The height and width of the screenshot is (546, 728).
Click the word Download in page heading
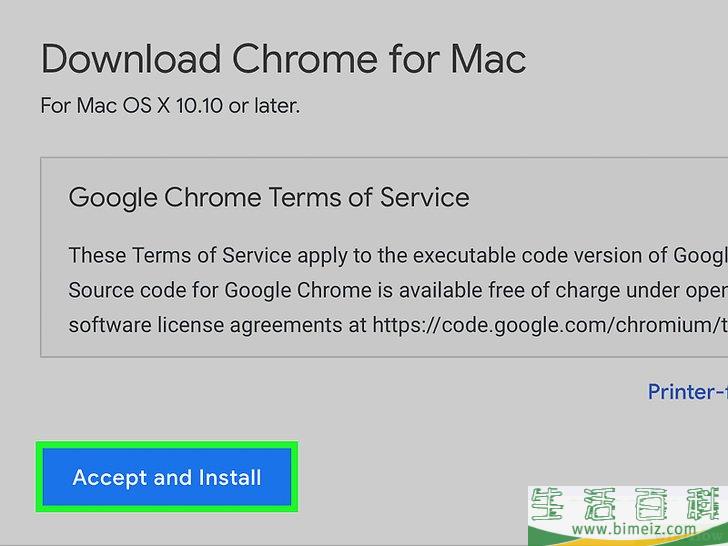[131, 59]
